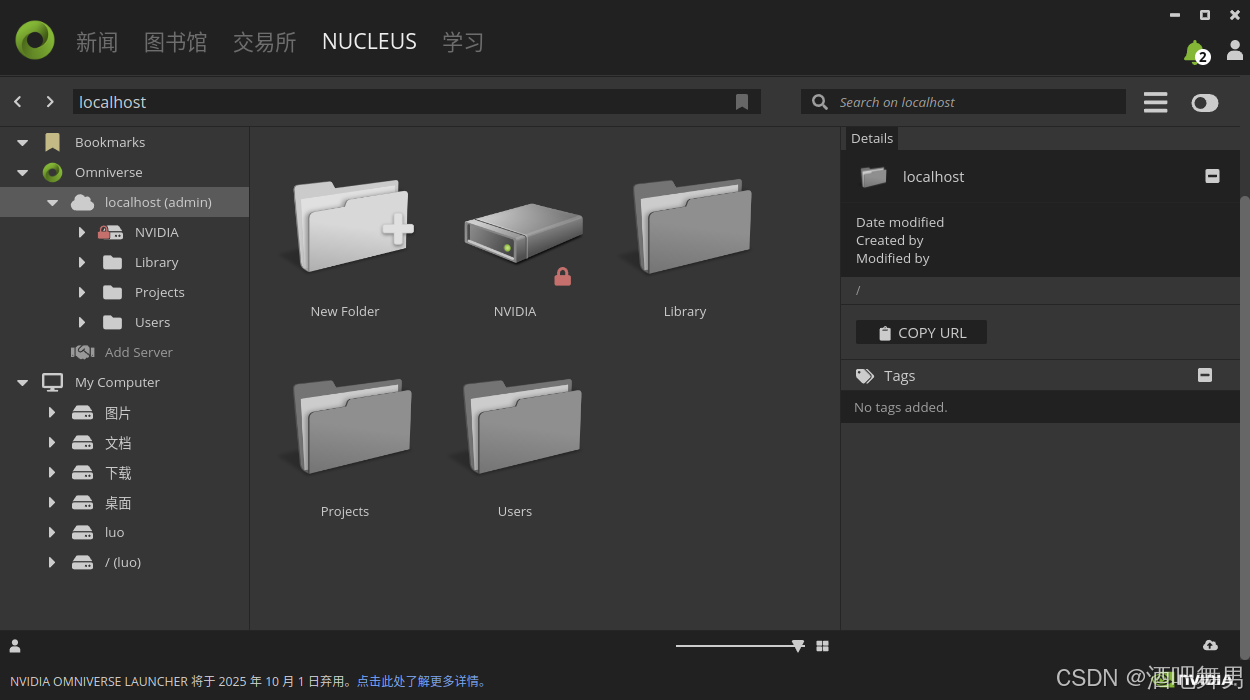Screen dimensions: 1250x700
Task: Select the Details tab
Action: click(x=872, y=138)
